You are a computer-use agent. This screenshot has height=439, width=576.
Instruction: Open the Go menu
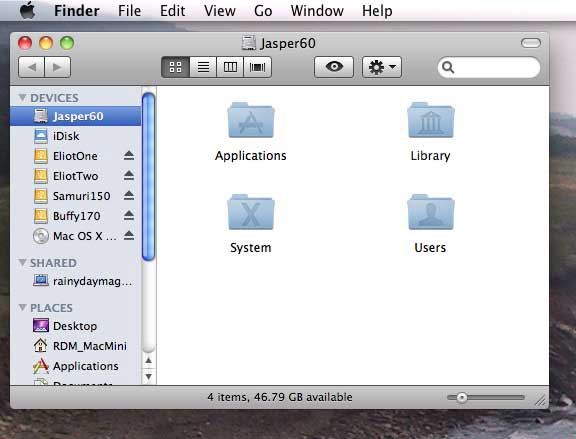263,11
